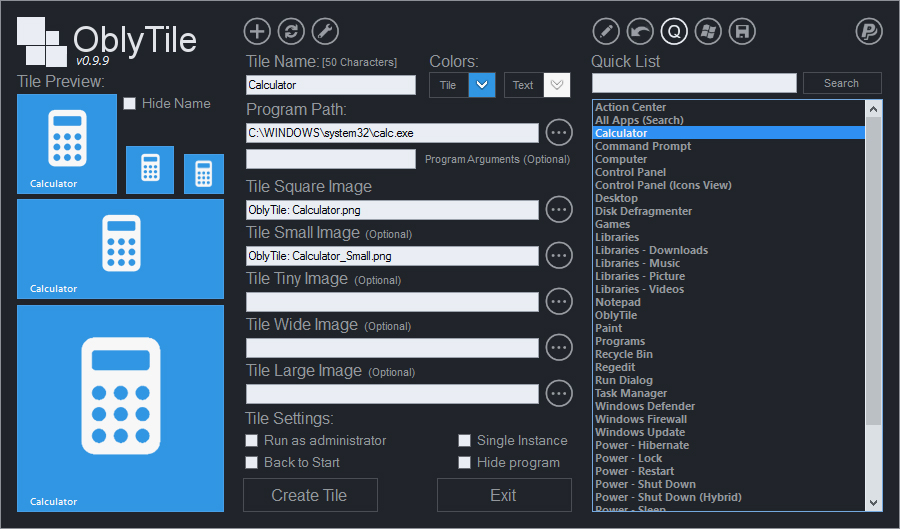Click the Program Arguments field
Screen dimensions: 900x529
pos(331,159)
